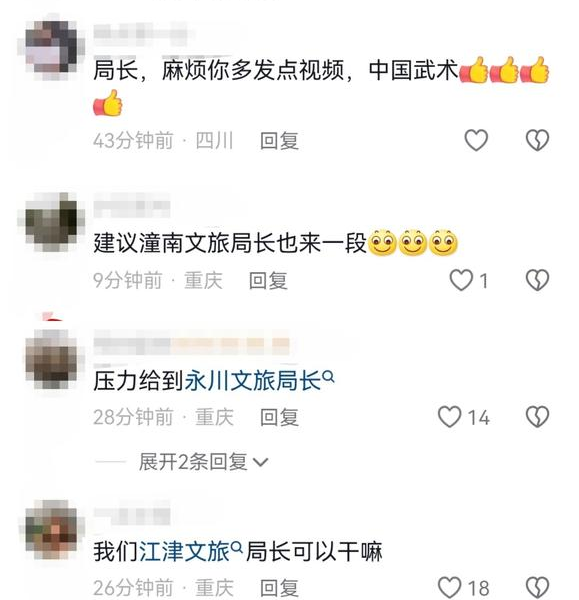Reply to the 9分钟前 comment
The image size is (579, 600).
point(268,280)
